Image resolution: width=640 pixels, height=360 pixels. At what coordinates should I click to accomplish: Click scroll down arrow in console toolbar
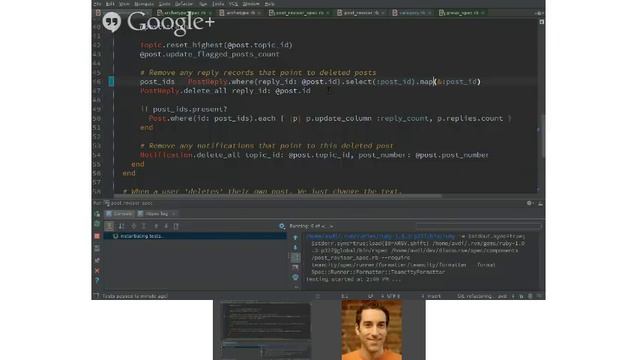[x=295, y=248]
